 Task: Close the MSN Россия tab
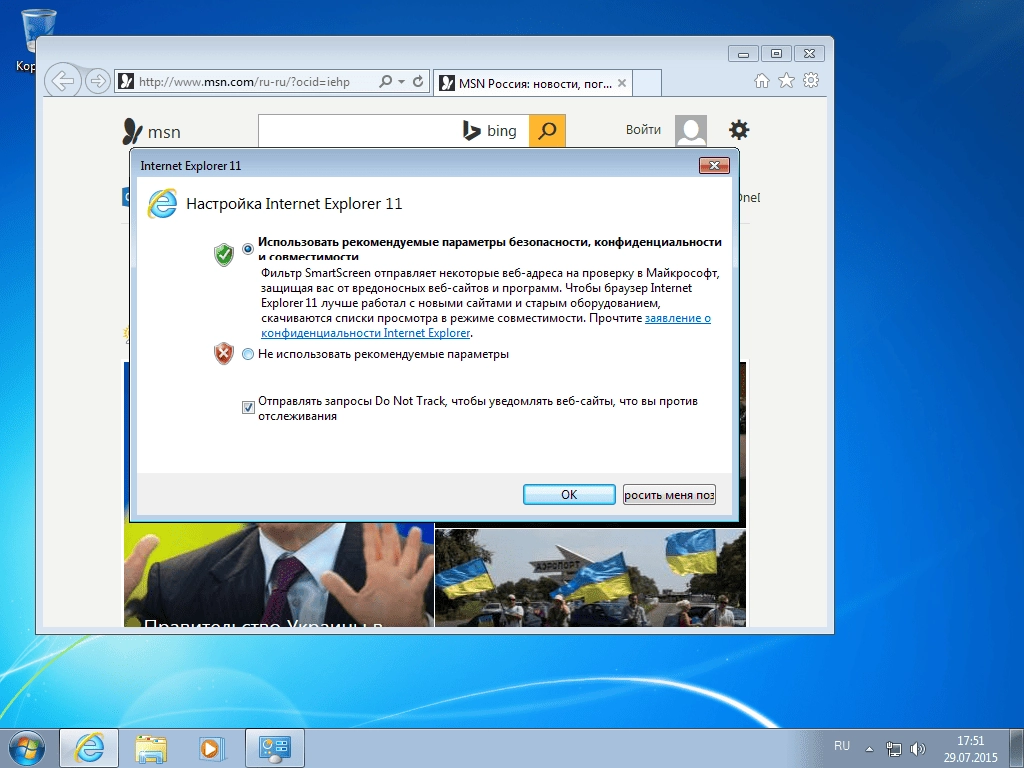(622, 83)
